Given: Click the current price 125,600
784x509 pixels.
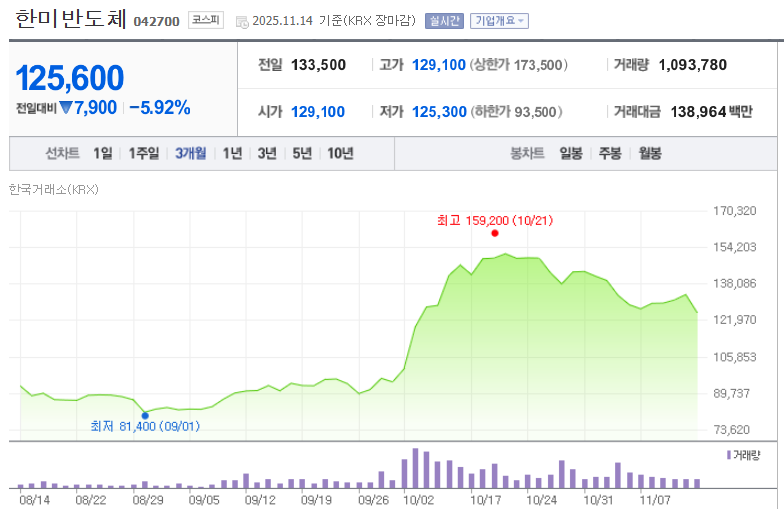Looking at the screenshot, I should click(70, 78).
